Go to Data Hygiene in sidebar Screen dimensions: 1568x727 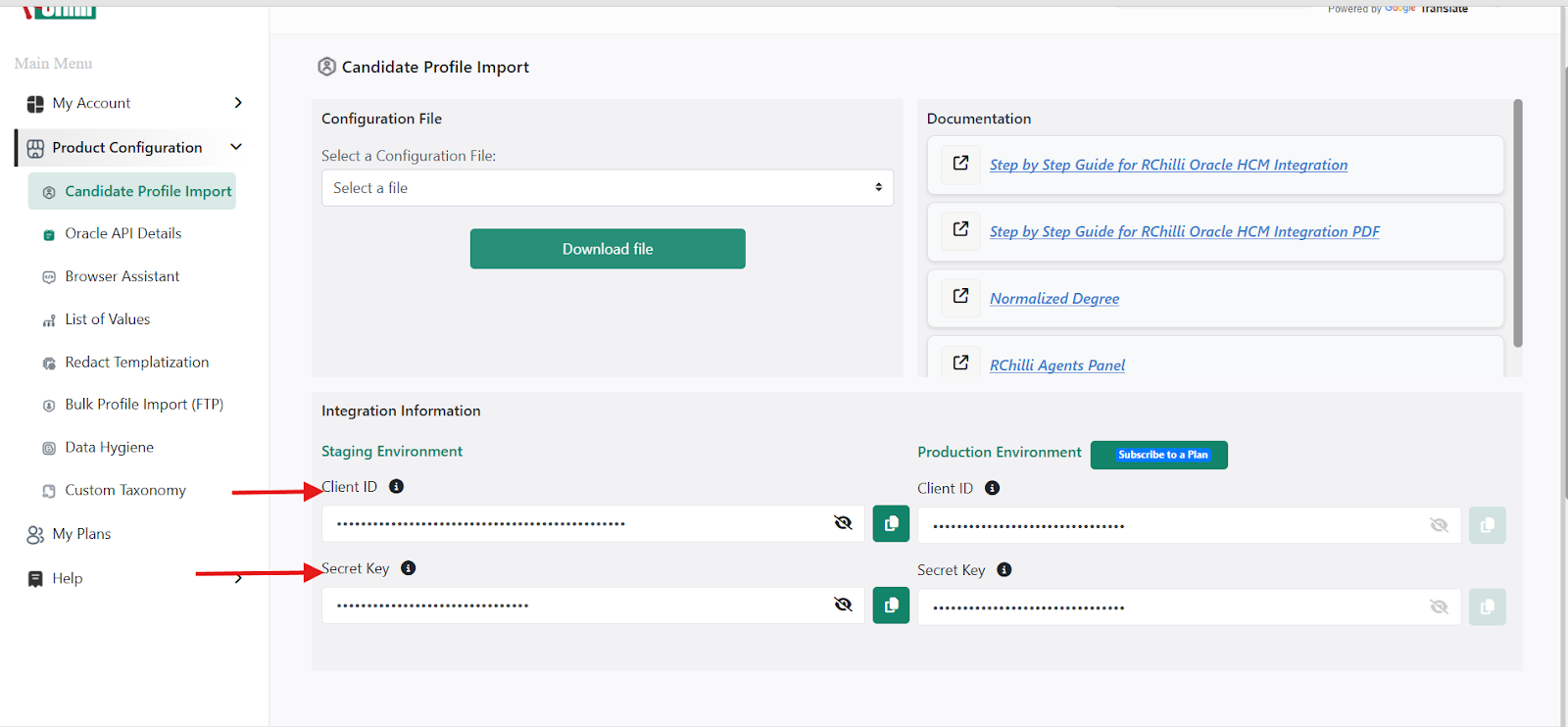point(109,448)
